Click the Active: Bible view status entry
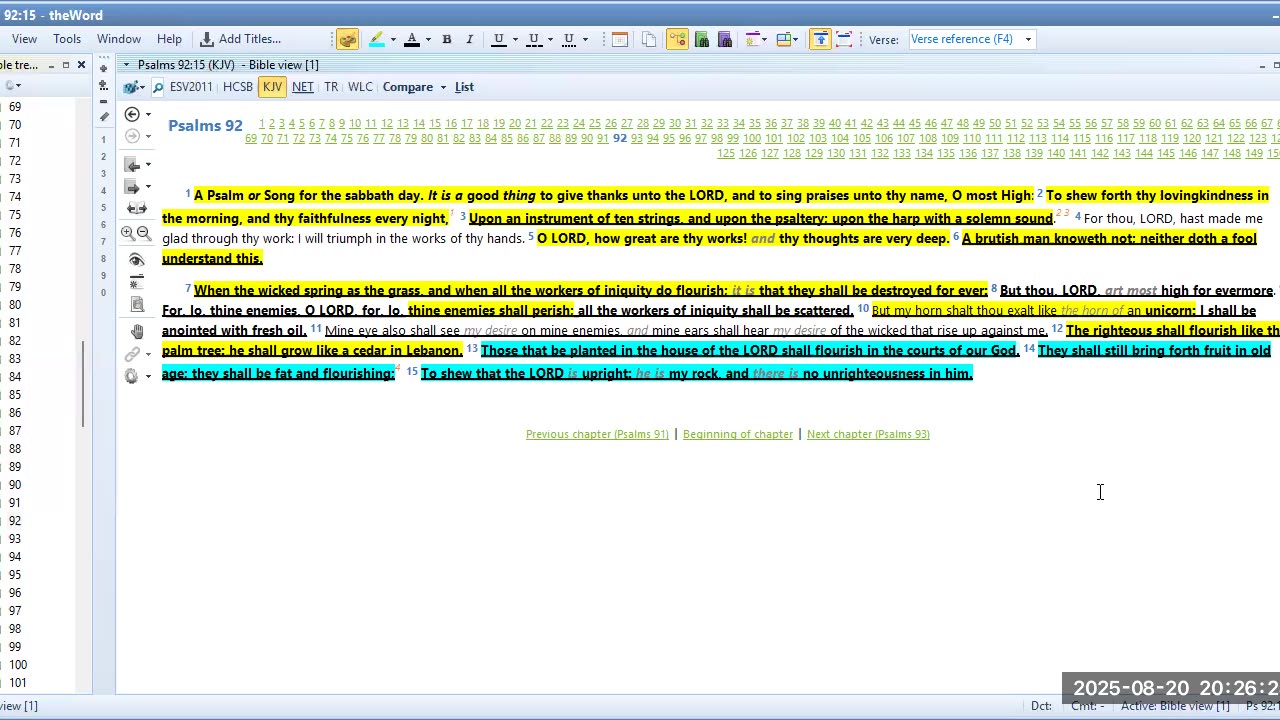Image resolution: width=1280 pixels, height=720 pixels. click(1175, 706)
